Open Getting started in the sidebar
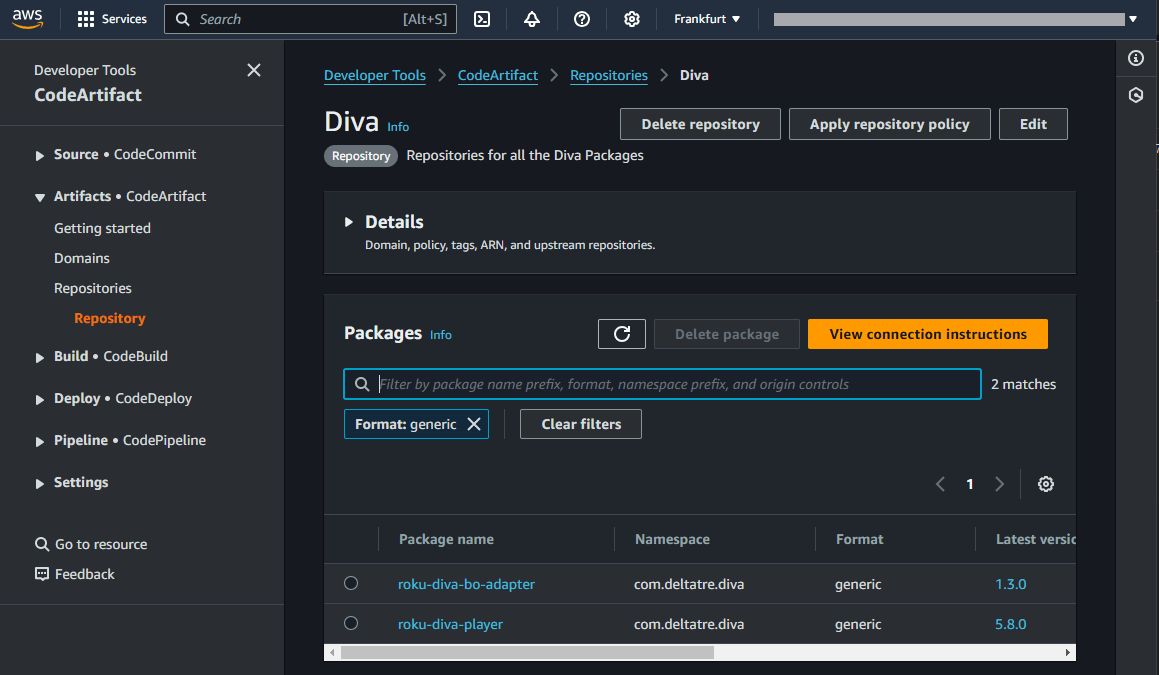The width and height of the screenshot is (1159, 675). point(102,228)
